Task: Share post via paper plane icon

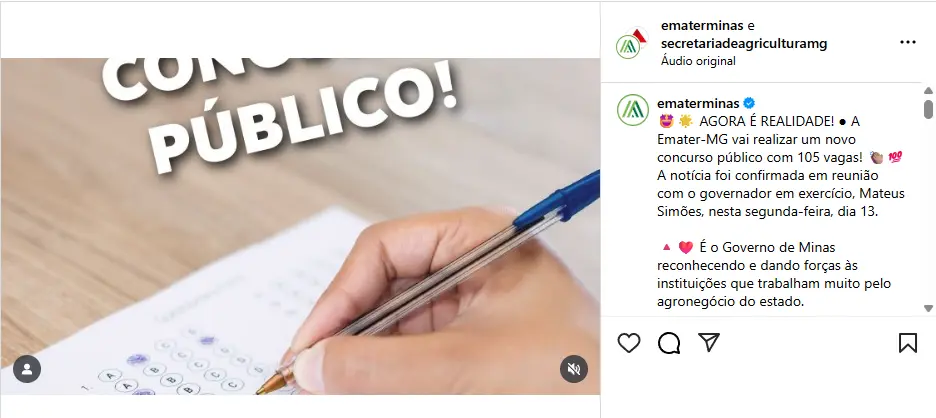Action: coord(709,342)
